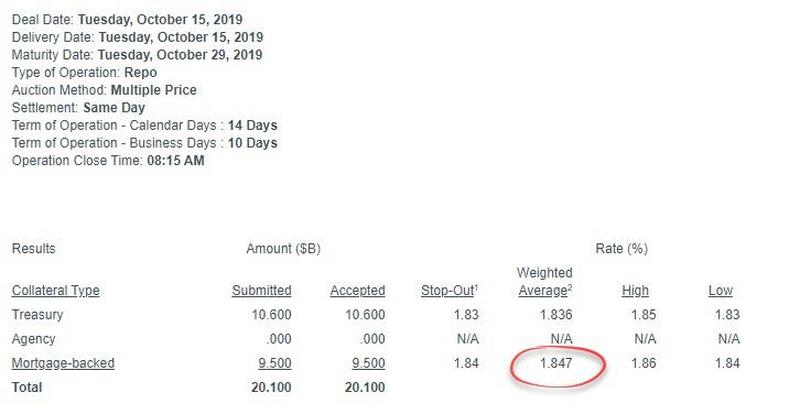Open the Stop-Out footnote header
Screen dimensions: 800x414
click(449, 290)
